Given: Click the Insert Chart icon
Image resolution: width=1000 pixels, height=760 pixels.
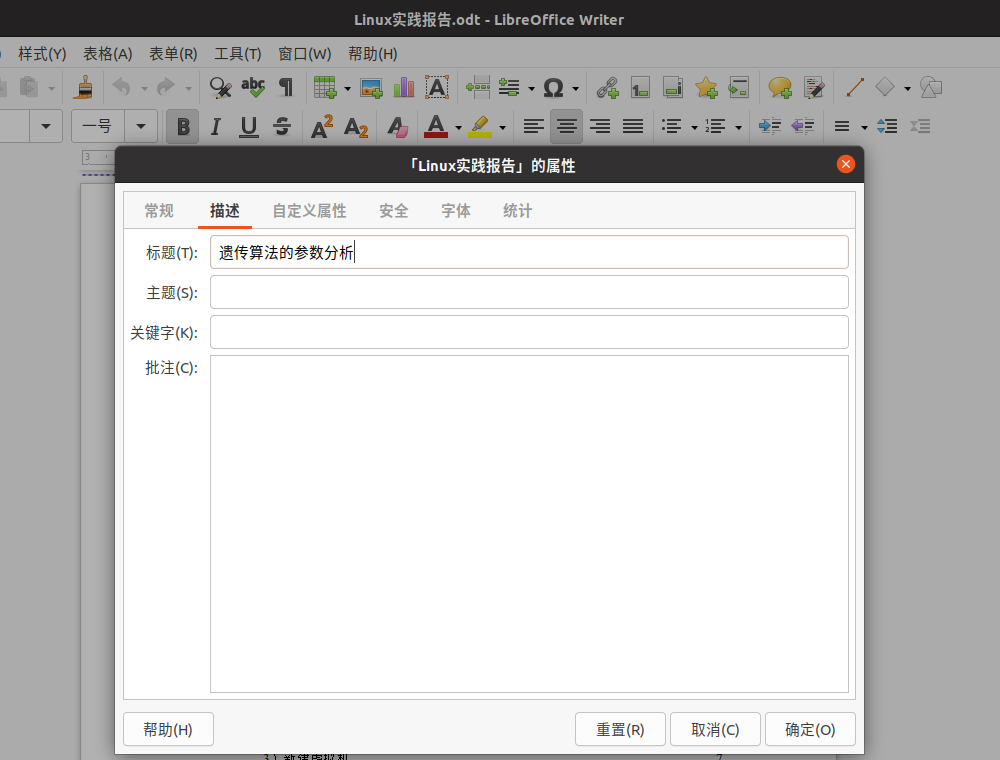Looking at the screenshot, I should [404, 88].
